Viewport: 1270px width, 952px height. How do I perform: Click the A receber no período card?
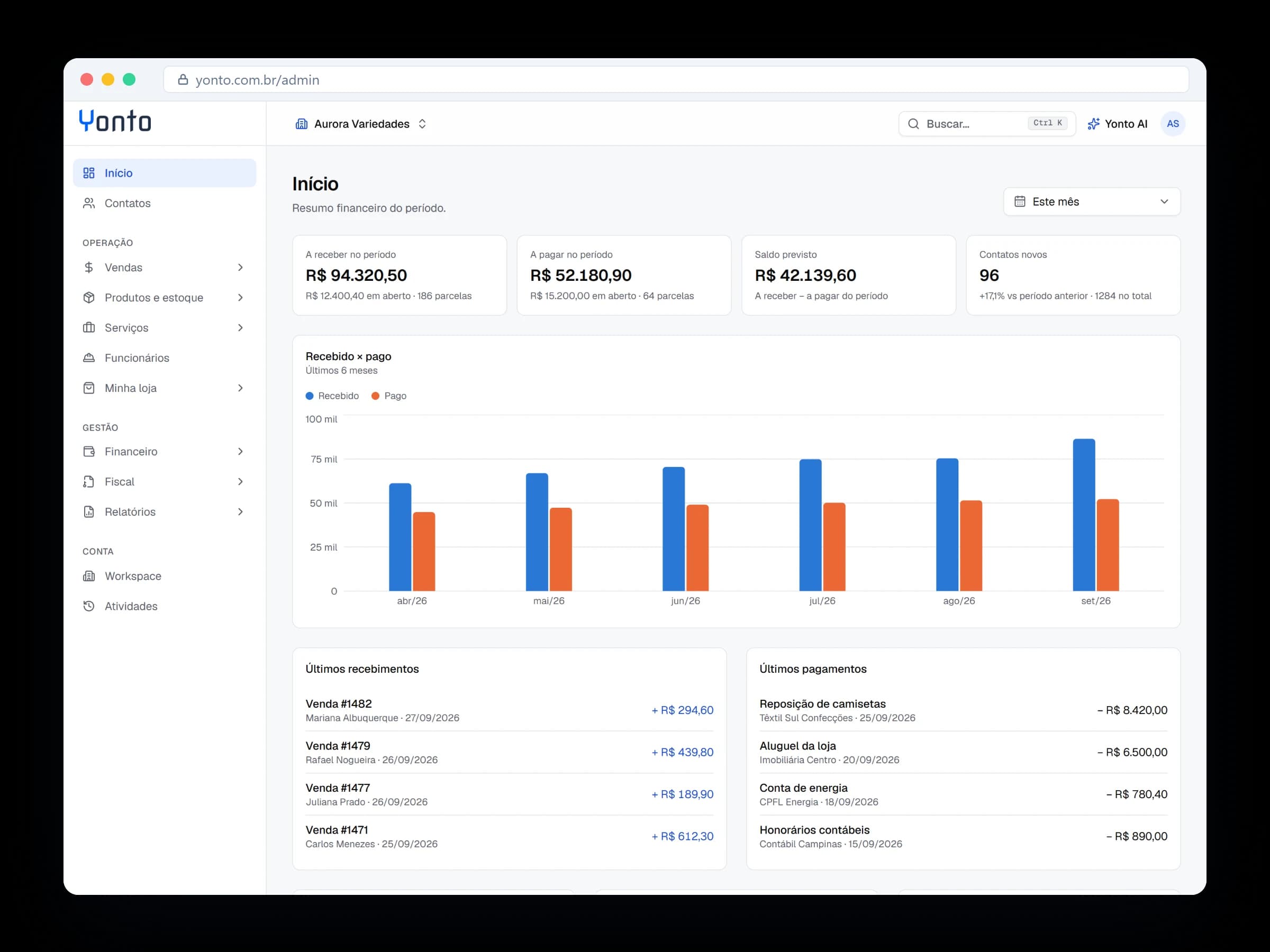click(400, 276)
